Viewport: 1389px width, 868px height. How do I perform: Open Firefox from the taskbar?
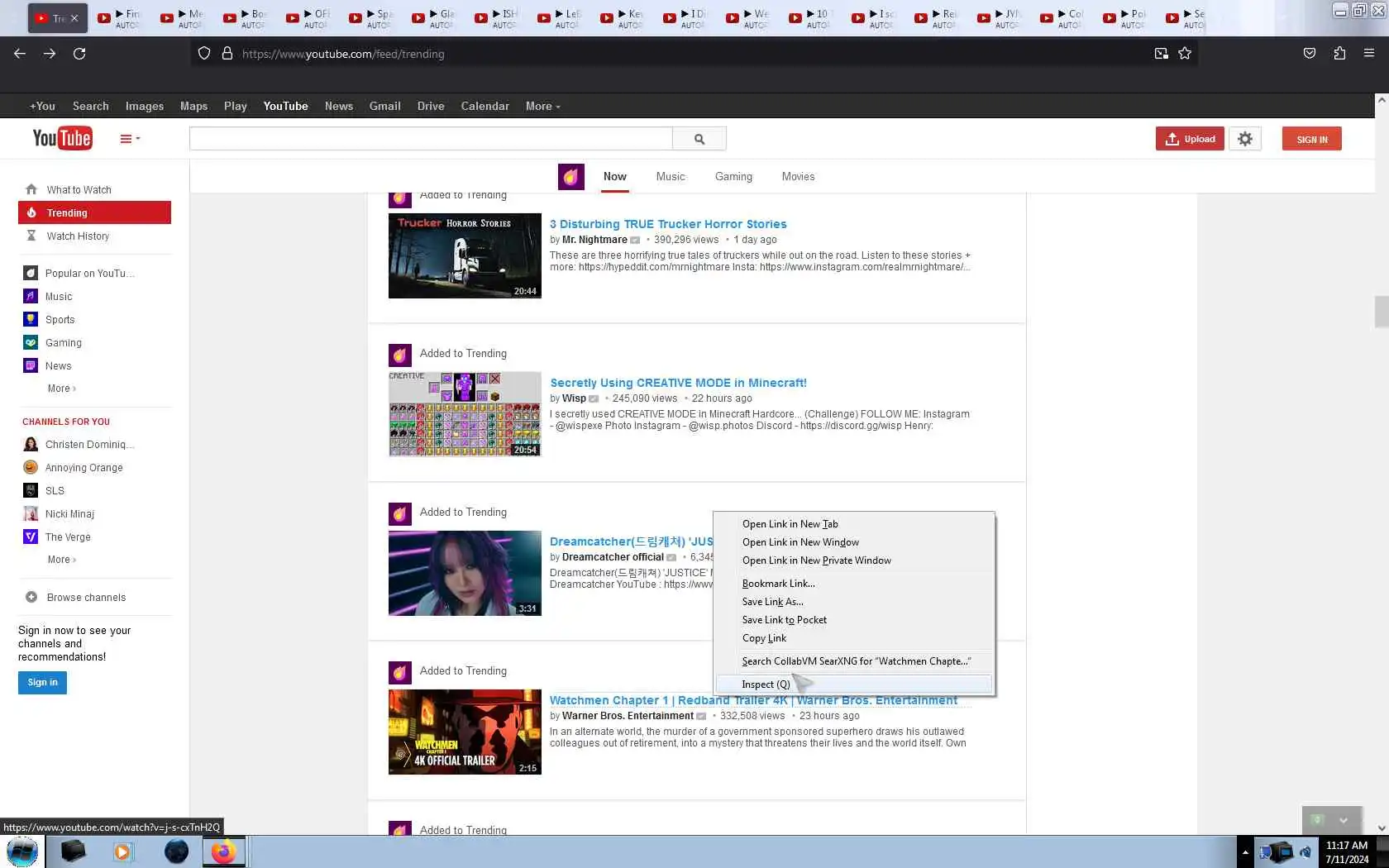pyautogui.click(x=223, y=851)
